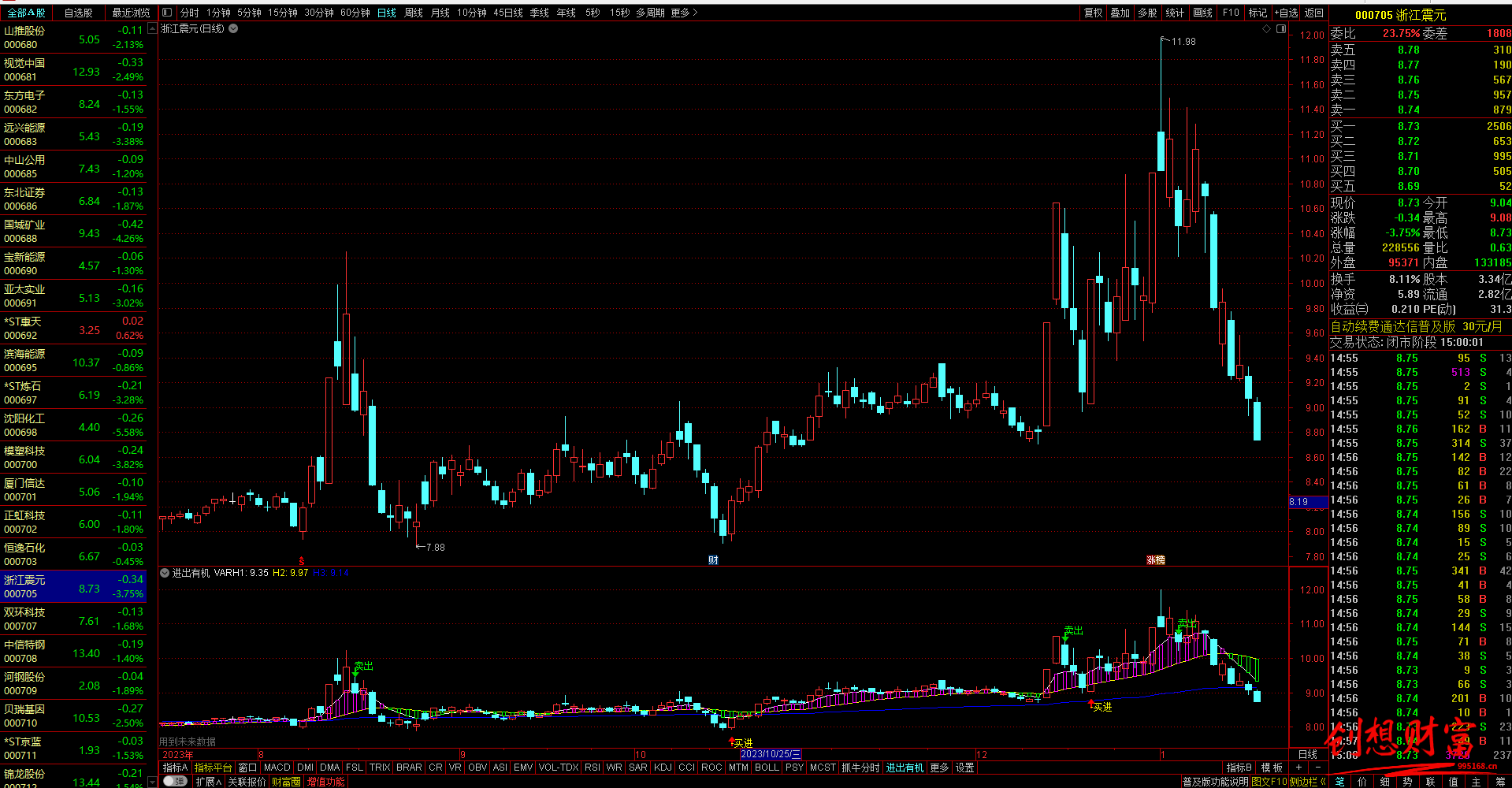Select the 月线 monthly period
Viewport: 1512px width, 788px height.
click(x=440, y=13)
